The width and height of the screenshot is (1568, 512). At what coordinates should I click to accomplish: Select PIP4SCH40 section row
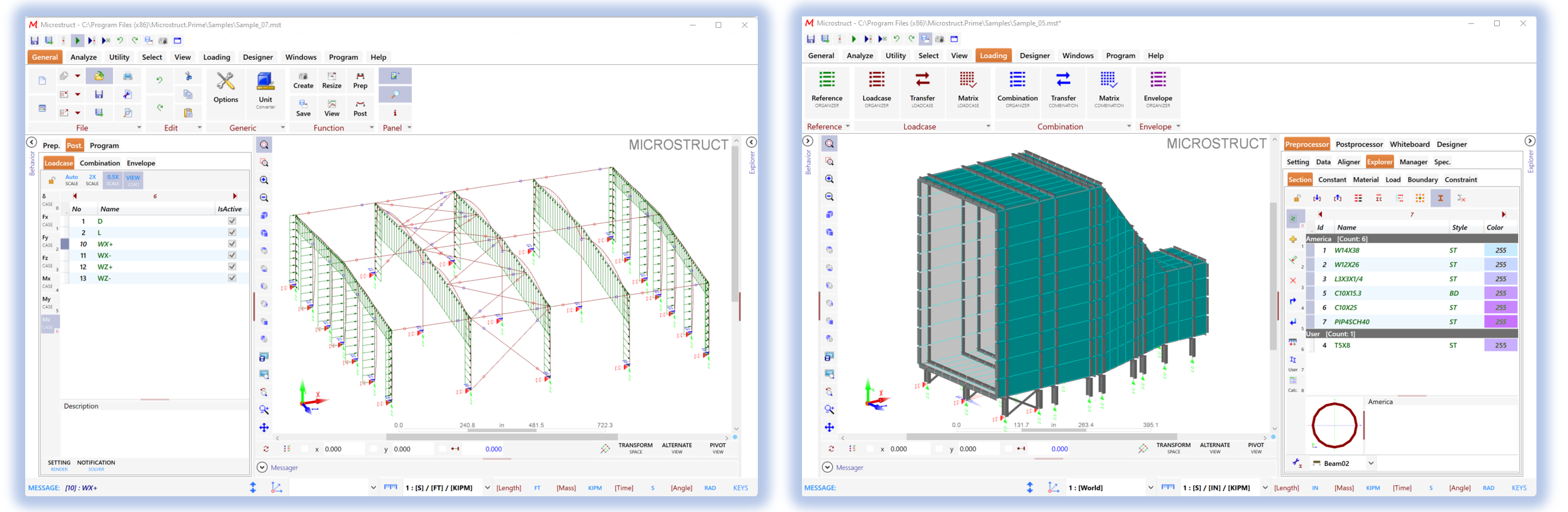point(1411,322)
